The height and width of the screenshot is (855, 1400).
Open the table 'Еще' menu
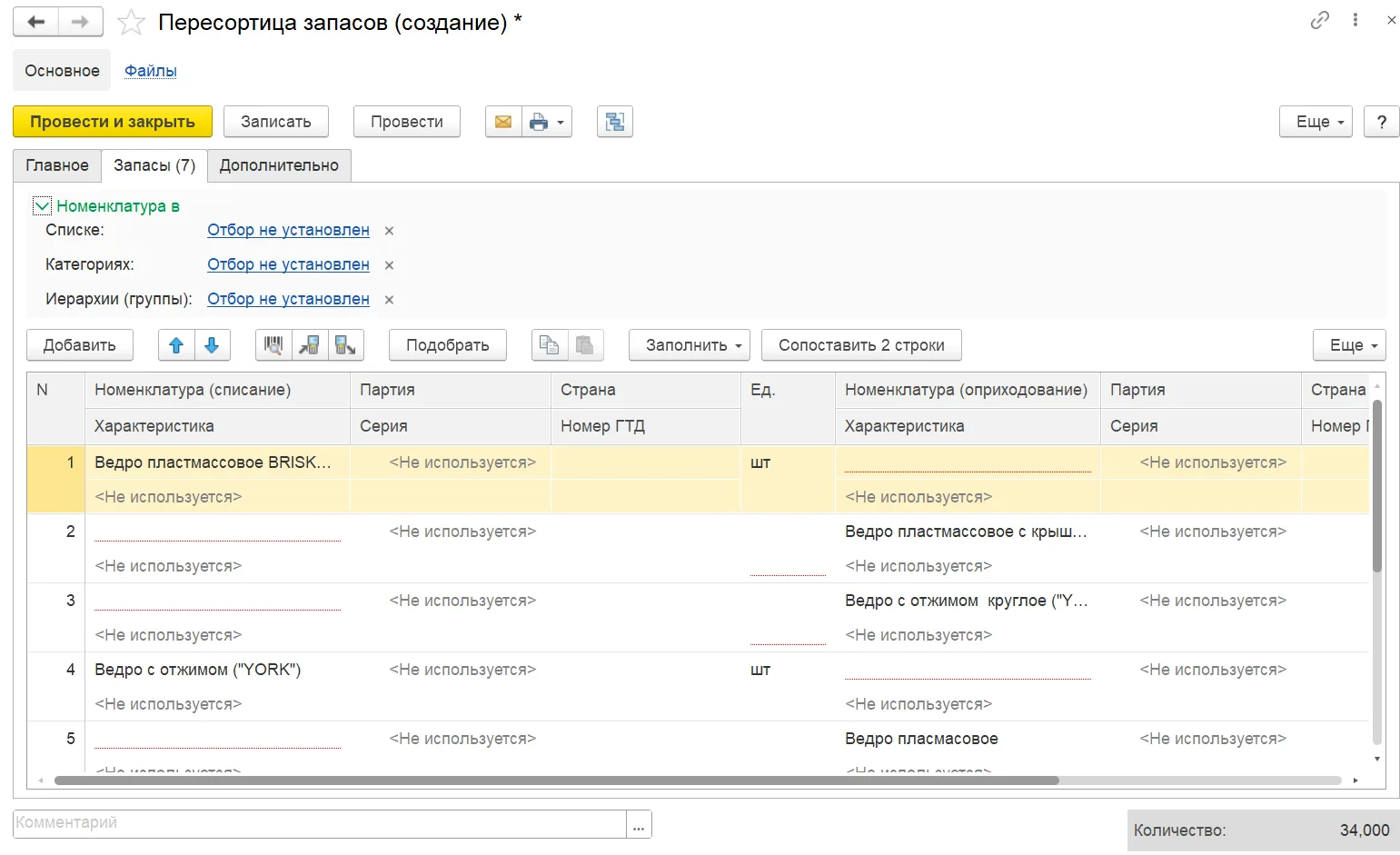point(1349,345)
